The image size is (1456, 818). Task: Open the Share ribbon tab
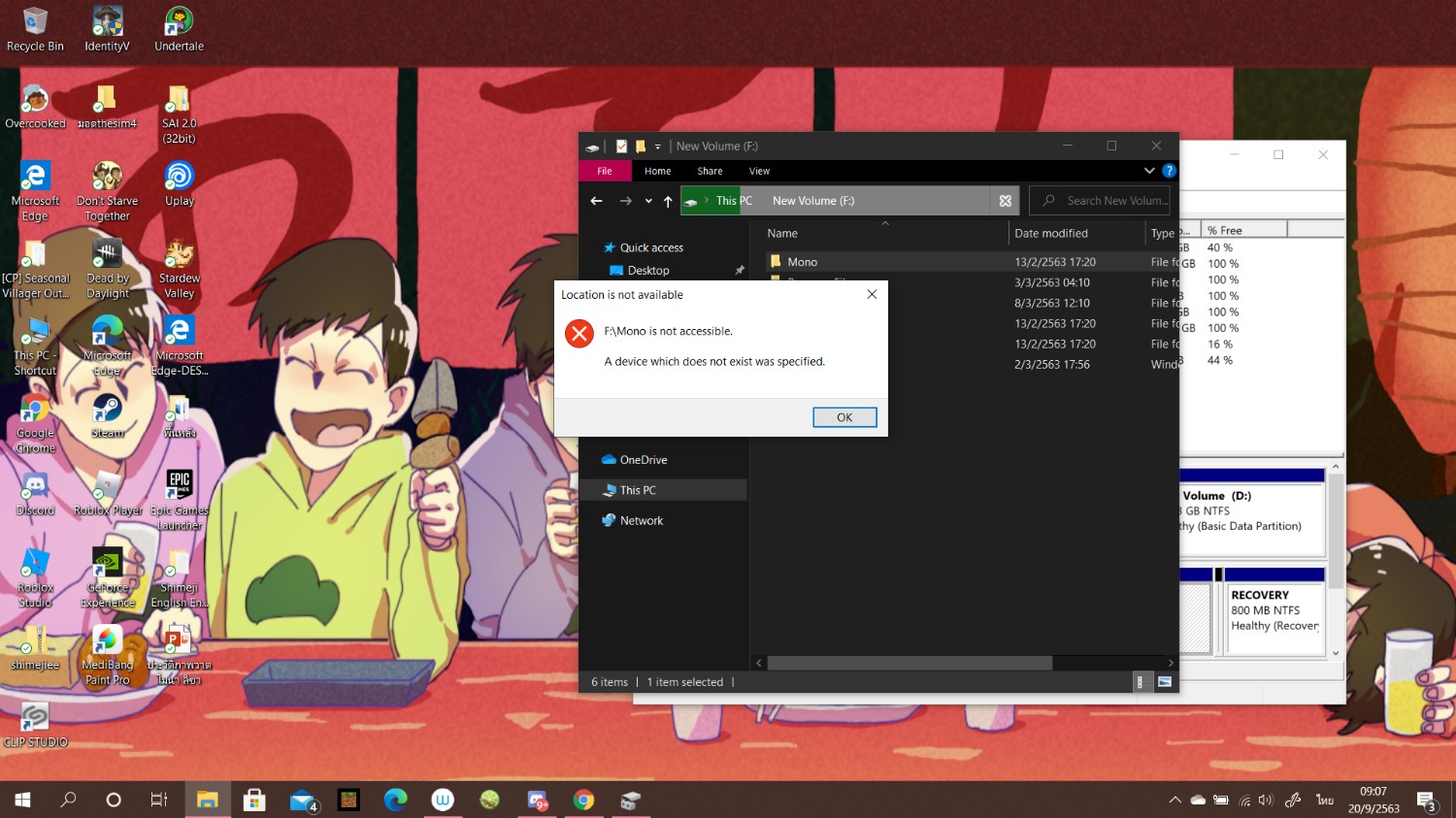[x=710, y=171]
